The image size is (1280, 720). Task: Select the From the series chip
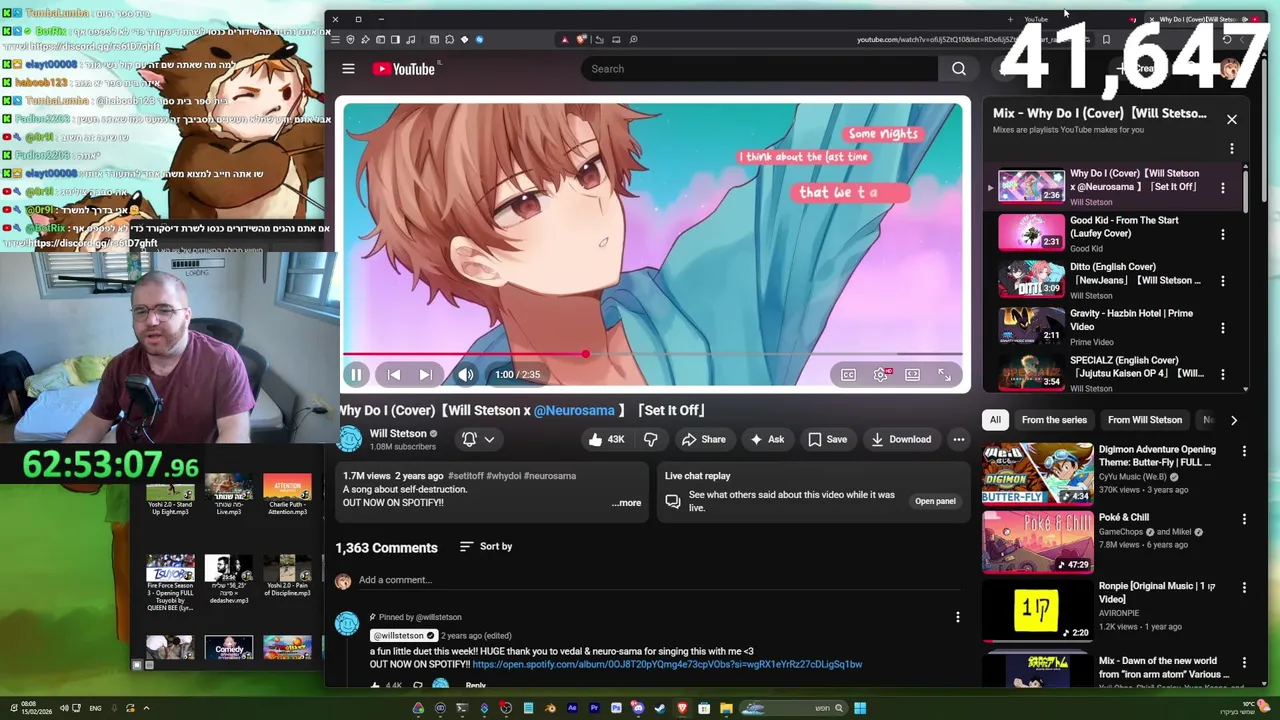point(1054,420)
